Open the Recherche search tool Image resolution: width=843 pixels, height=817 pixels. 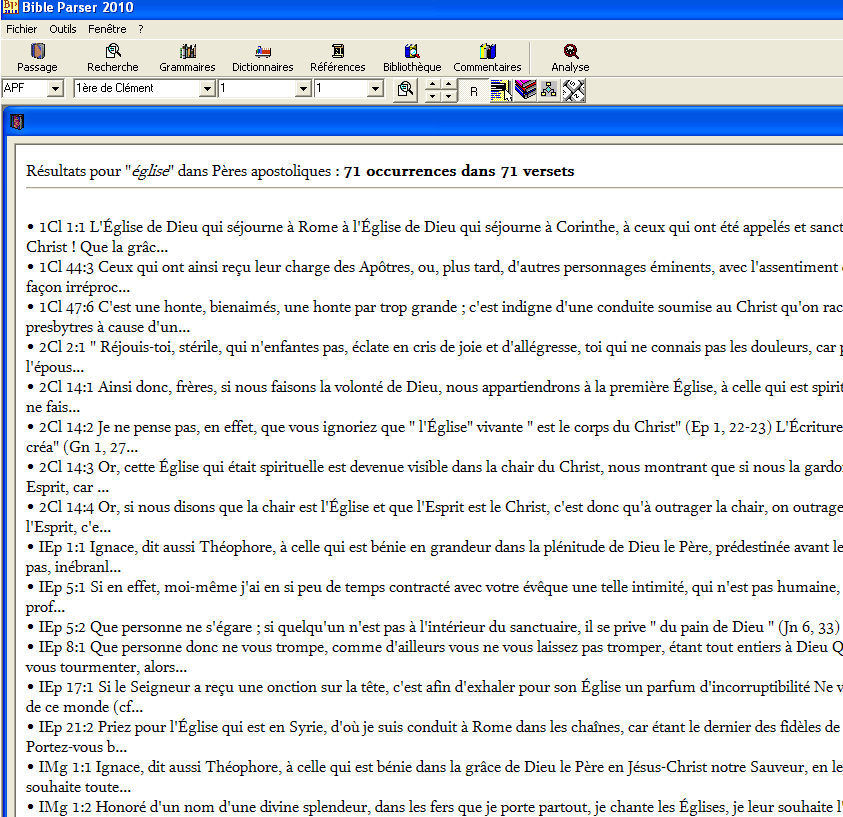pos(113,58)
